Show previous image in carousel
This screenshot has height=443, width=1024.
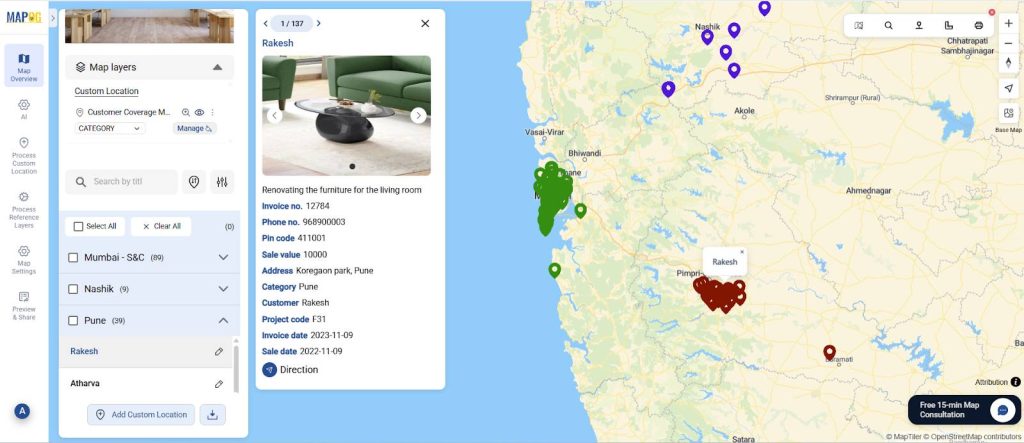coord(274,116)
